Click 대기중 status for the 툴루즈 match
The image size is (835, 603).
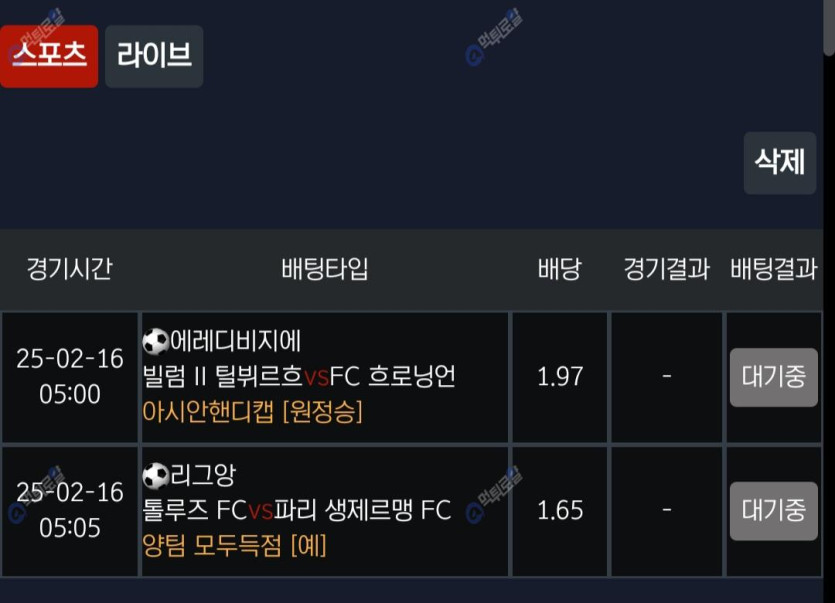point(773,511)
